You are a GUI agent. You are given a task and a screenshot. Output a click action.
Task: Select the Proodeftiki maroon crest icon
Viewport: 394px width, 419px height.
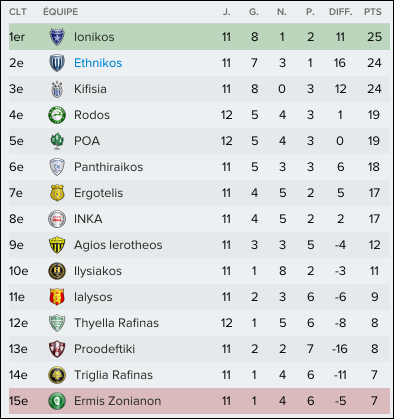[57, 349]
